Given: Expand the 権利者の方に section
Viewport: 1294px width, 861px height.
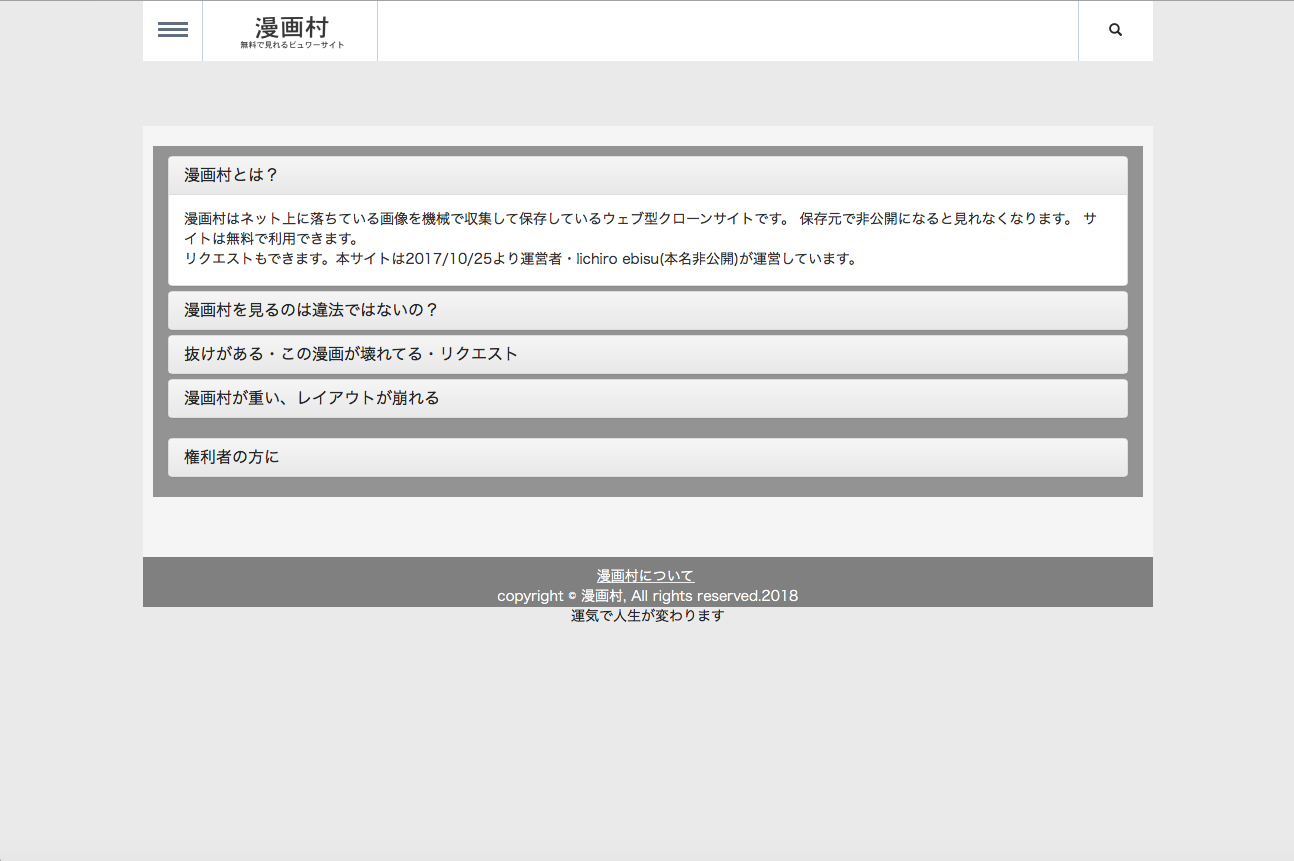Looking at the screenshot, I should point(648,457).
